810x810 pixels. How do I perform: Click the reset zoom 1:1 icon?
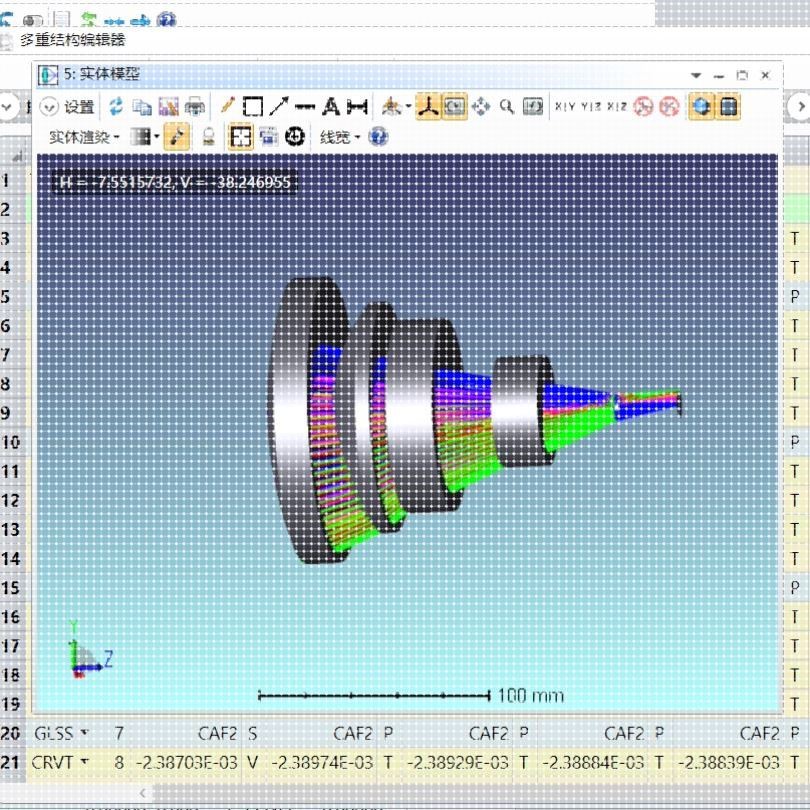click(x=533, y=107)
